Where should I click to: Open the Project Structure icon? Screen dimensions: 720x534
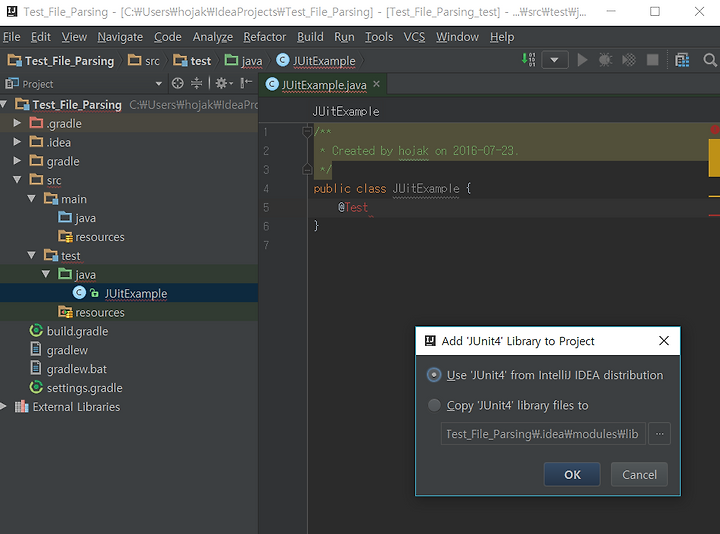coord(682,60)
